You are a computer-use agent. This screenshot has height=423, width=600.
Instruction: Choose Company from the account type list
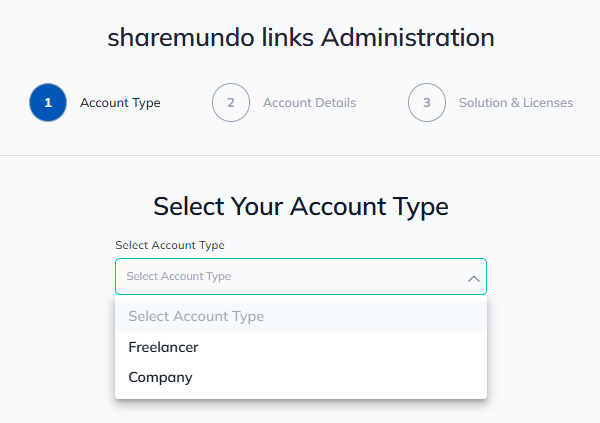[x=161, y=378]
